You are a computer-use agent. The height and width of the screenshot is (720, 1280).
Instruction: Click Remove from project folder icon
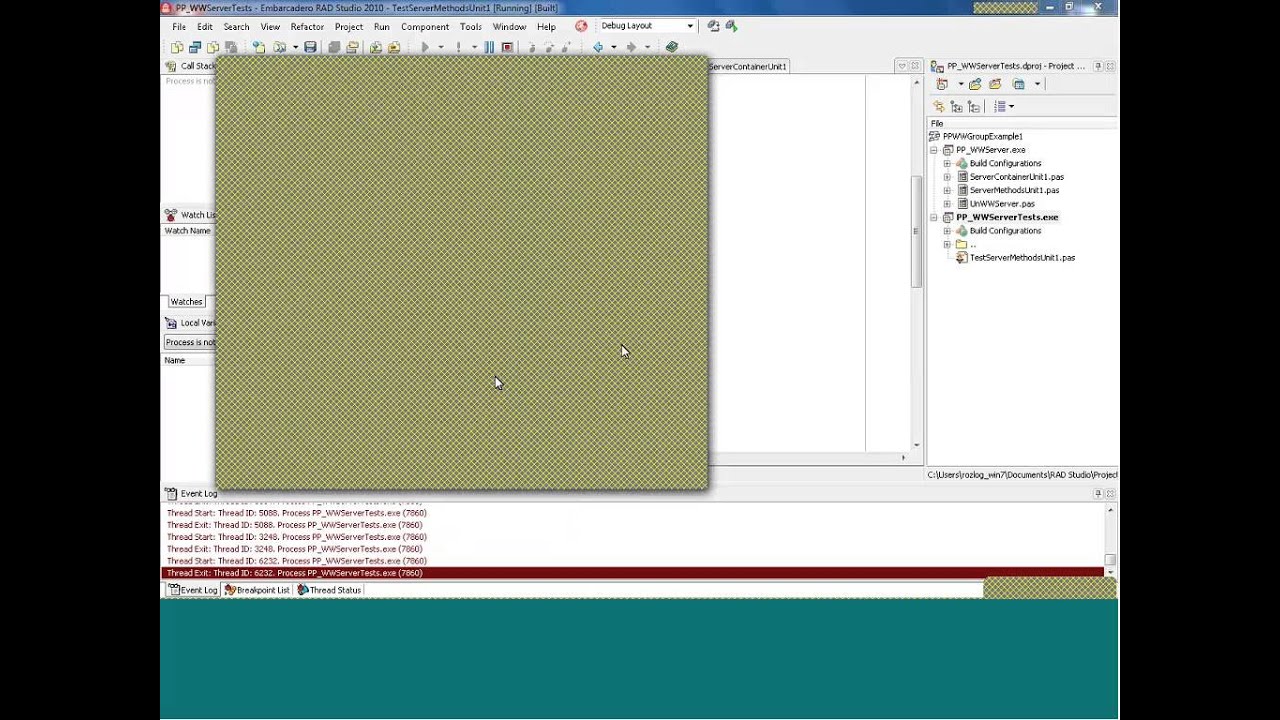(x=995, y=84)
